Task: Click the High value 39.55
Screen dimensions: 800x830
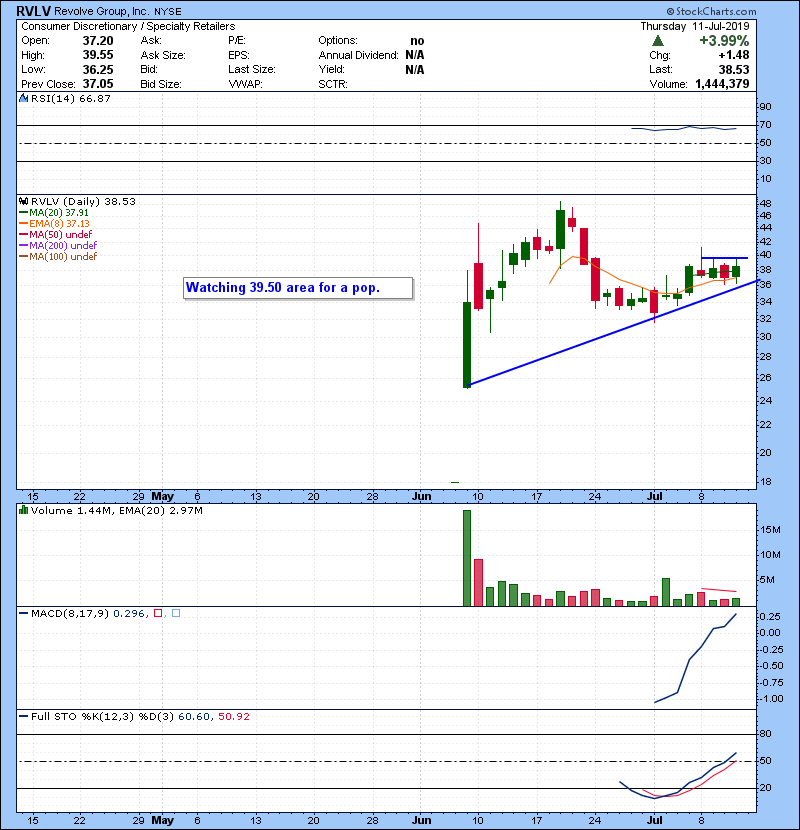Action: 98,55
